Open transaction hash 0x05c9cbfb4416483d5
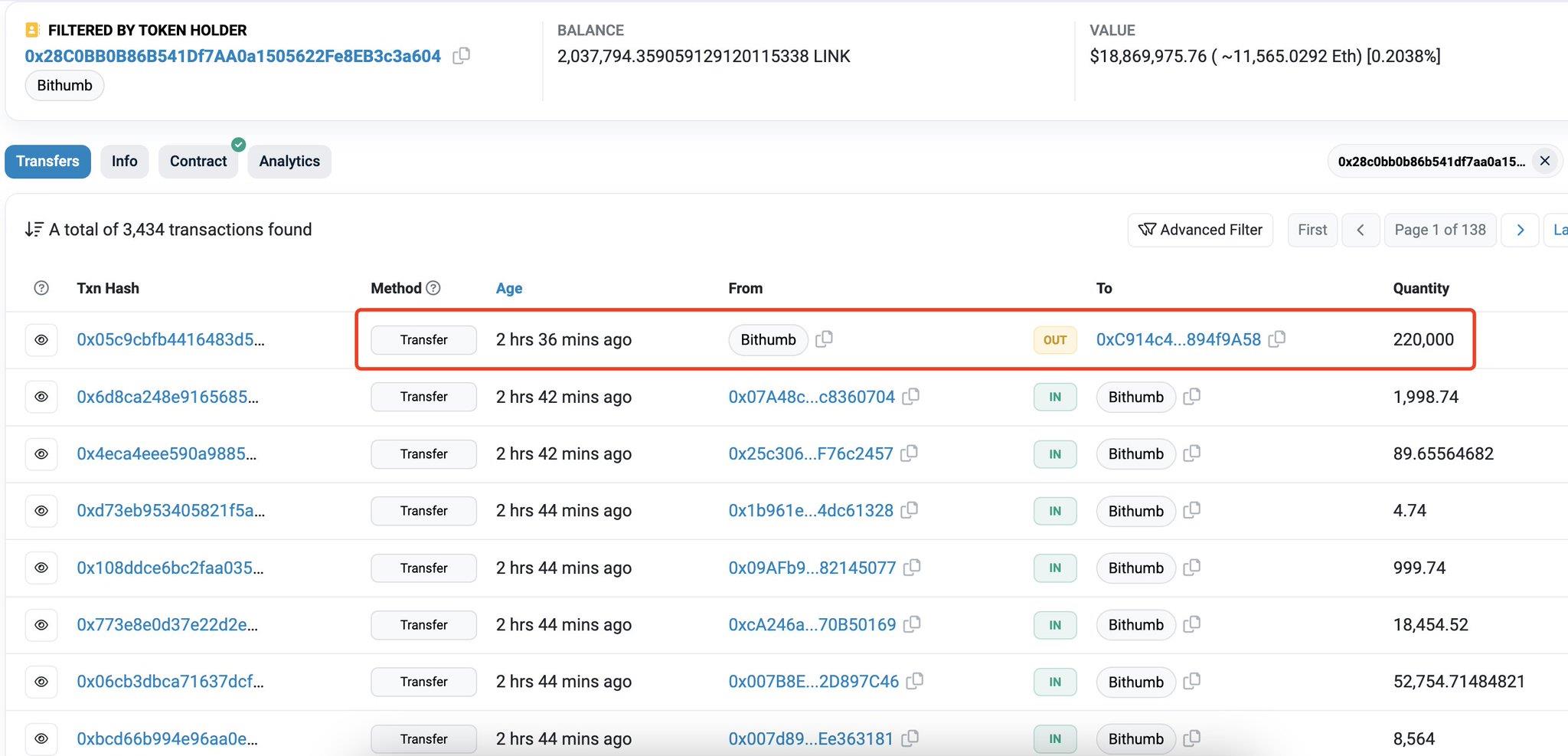The width and height of the screenshot is (1568, 756). [x=171, y=339]
